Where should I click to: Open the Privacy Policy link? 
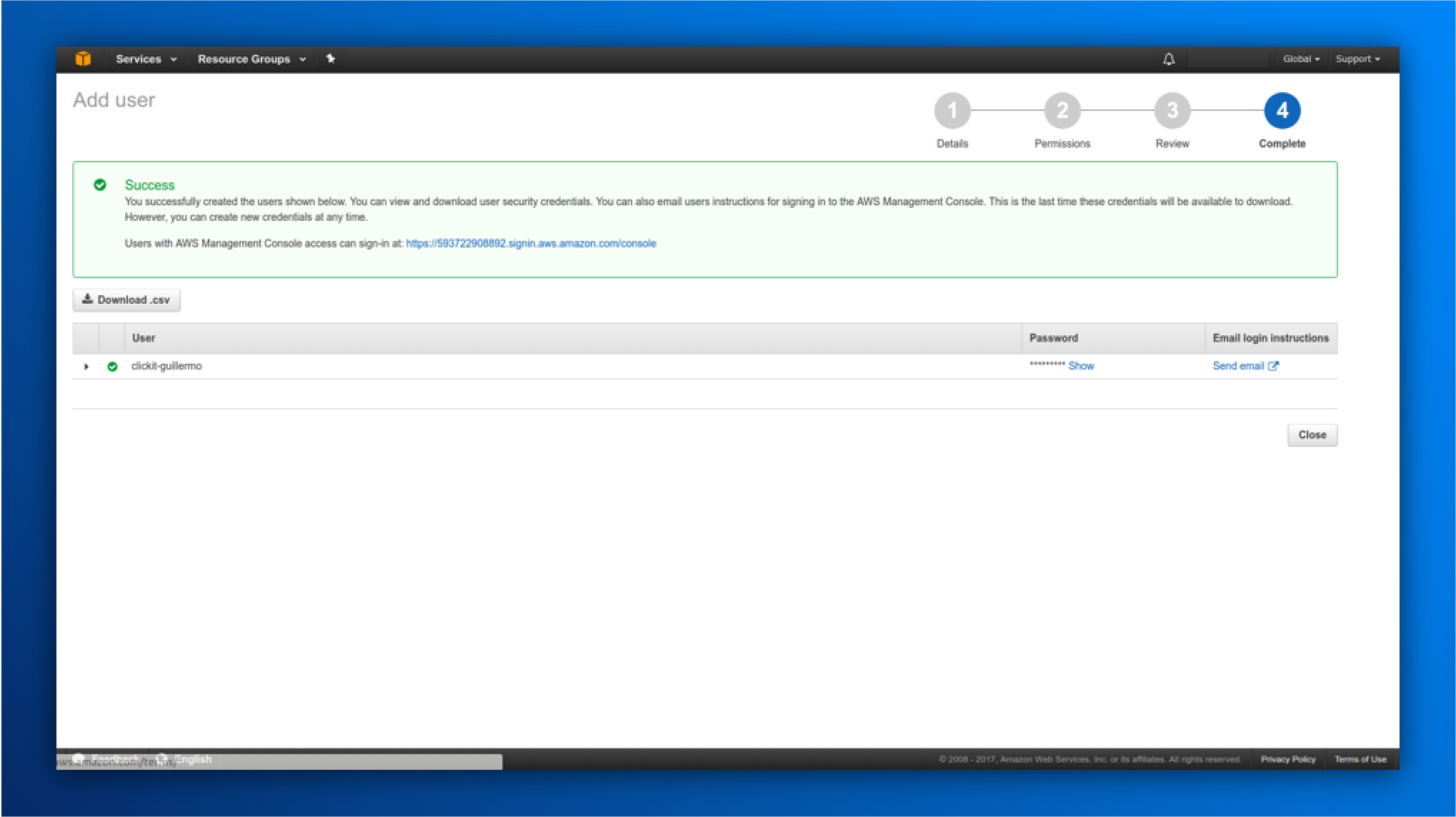point(1288,759)
